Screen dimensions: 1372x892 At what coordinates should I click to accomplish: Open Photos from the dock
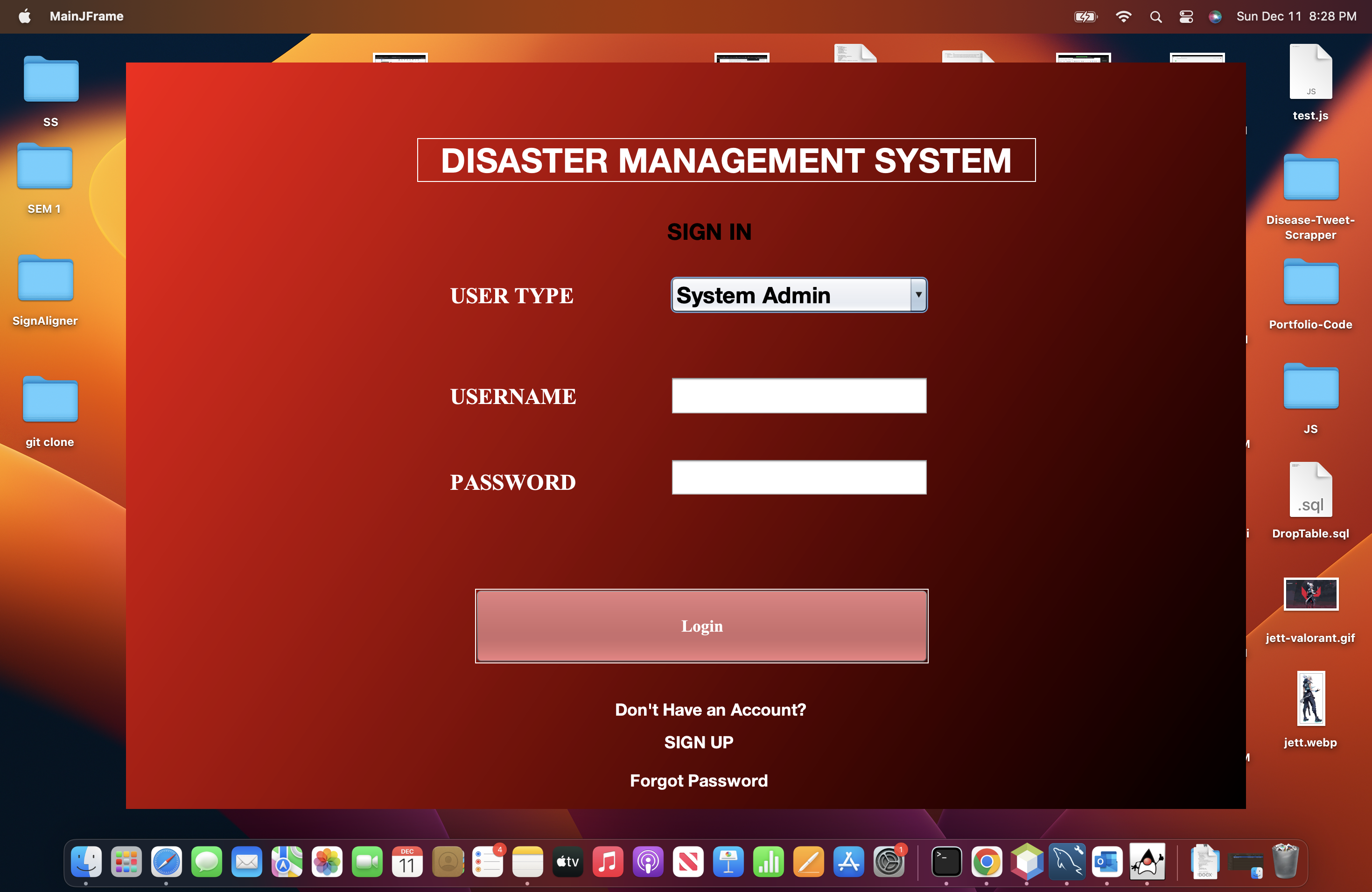click(x=327, y=862)
